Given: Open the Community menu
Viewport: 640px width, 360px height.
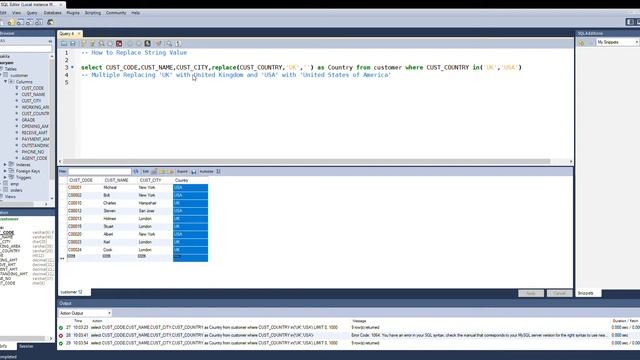Looking at the screenshot, I should tap(116, 13).
